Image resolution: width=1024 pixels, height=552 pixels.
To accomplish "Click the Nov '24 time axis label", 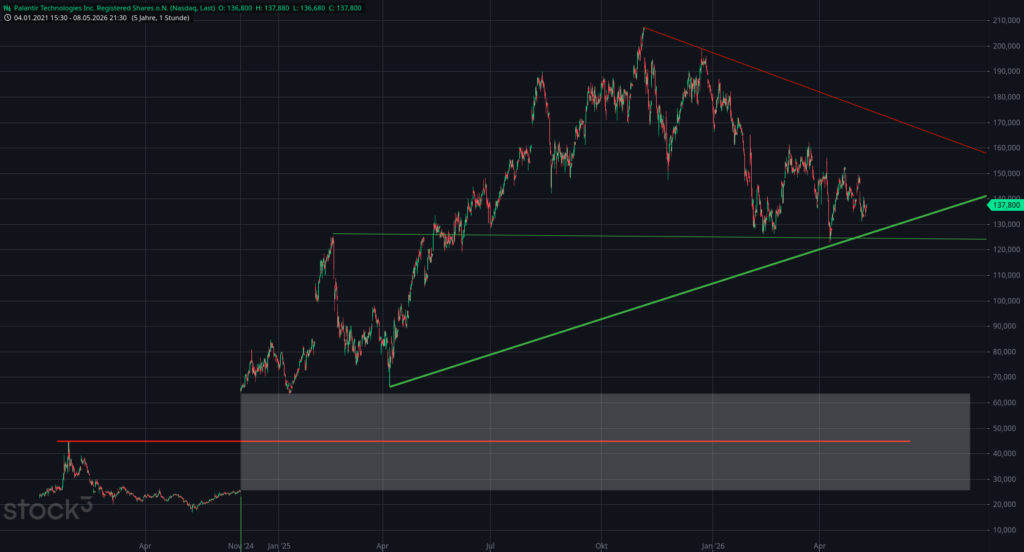I will pyautogui.click(x=240, y=546).
